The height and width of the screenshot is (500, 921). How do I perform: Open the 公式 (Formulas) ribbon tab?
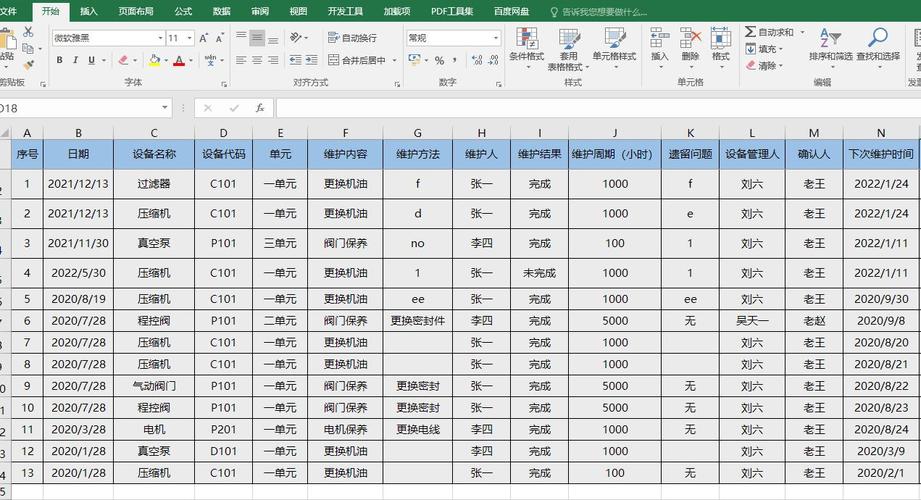(x=183, y=11)
